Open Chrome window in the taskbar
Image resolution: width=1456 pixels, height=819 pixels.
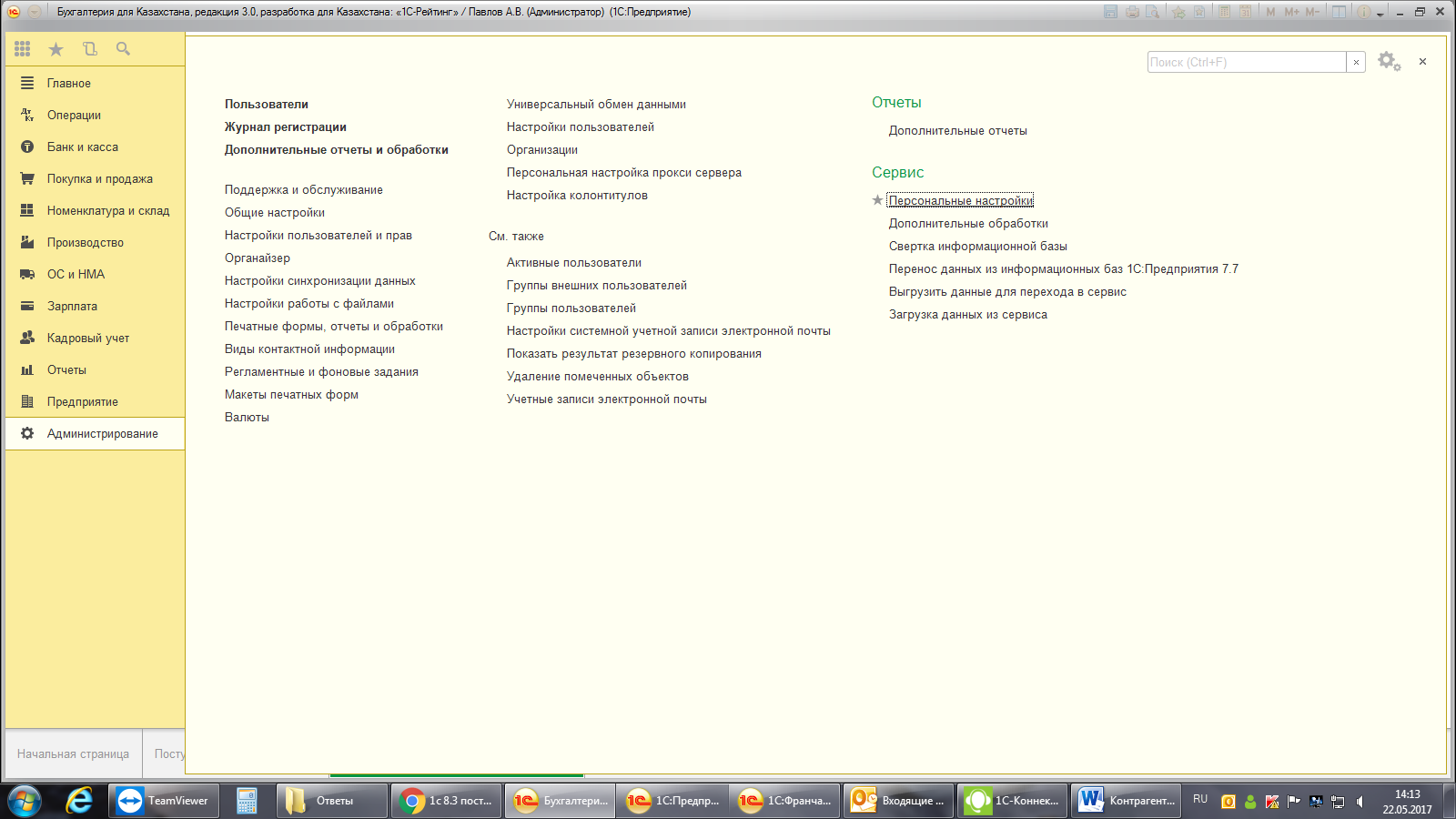click(447, 801)
